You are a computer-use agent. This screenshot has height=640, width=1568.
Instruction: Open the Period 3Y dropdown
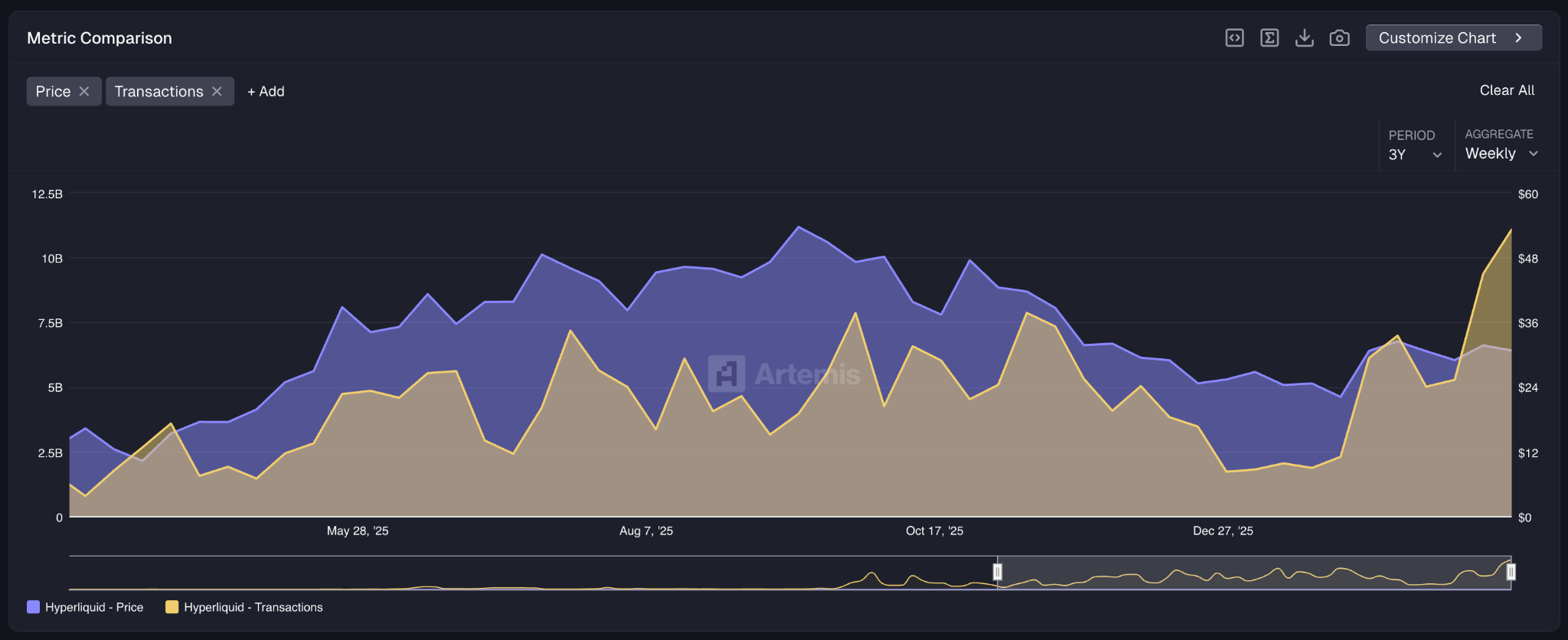coord(1415,154)
